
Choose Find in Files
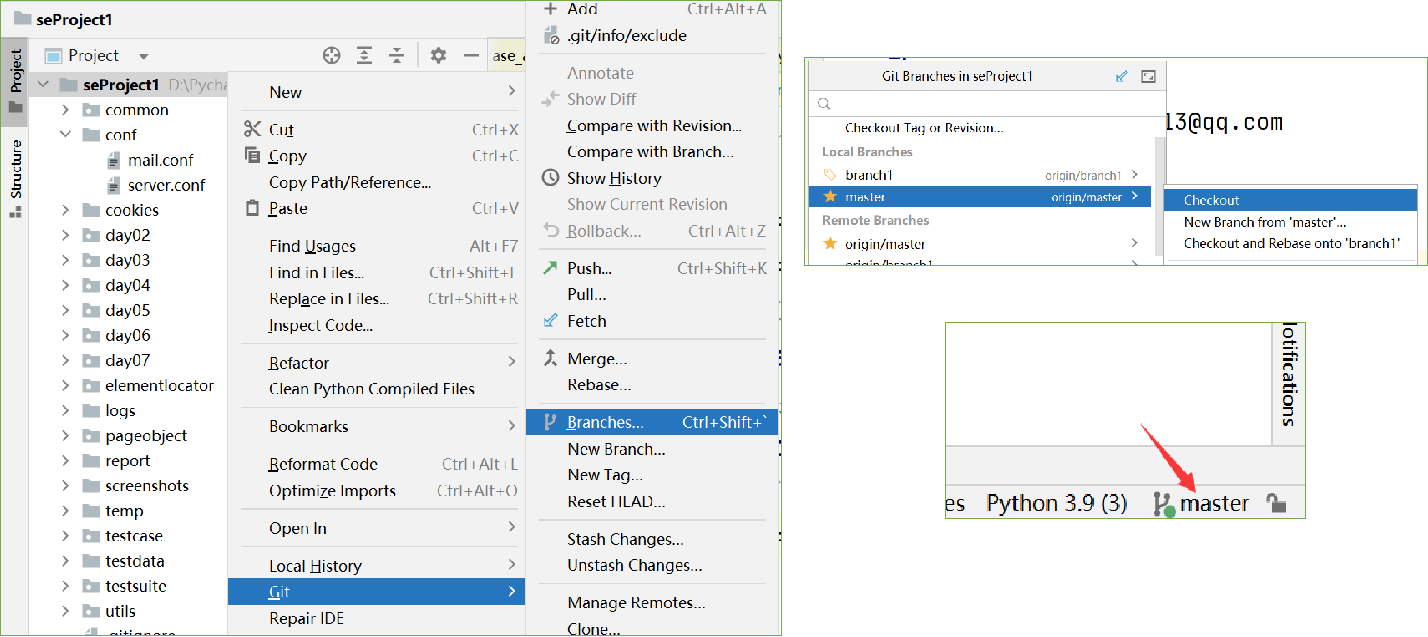[x=376, y=272]
